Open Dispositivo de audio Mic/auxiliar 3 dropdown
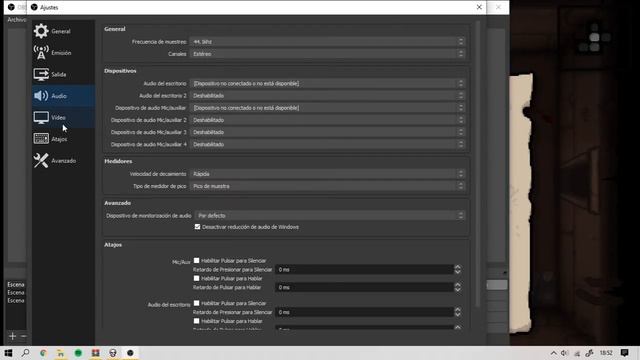The image size is (640, 360). [x=327, y=132]
